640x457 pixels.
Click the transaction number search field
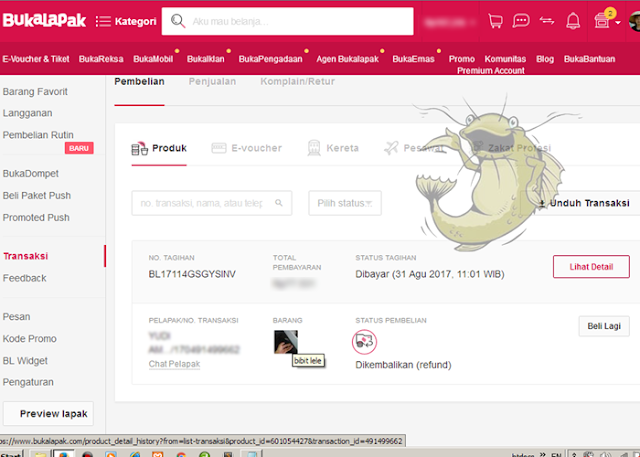[211, 203]
